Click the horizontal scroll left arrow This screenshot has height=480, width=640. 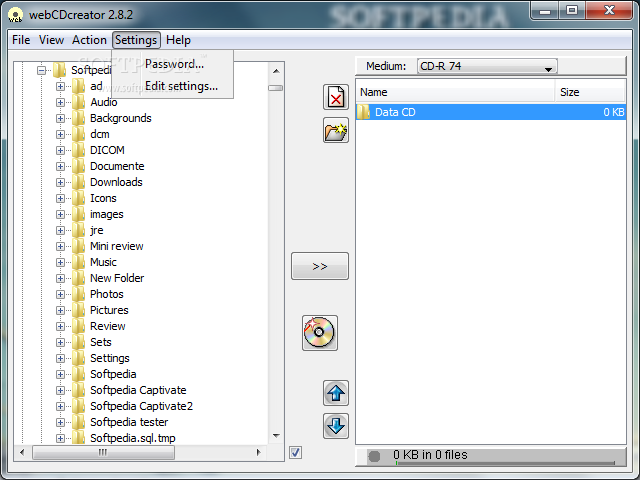(22, 452)
